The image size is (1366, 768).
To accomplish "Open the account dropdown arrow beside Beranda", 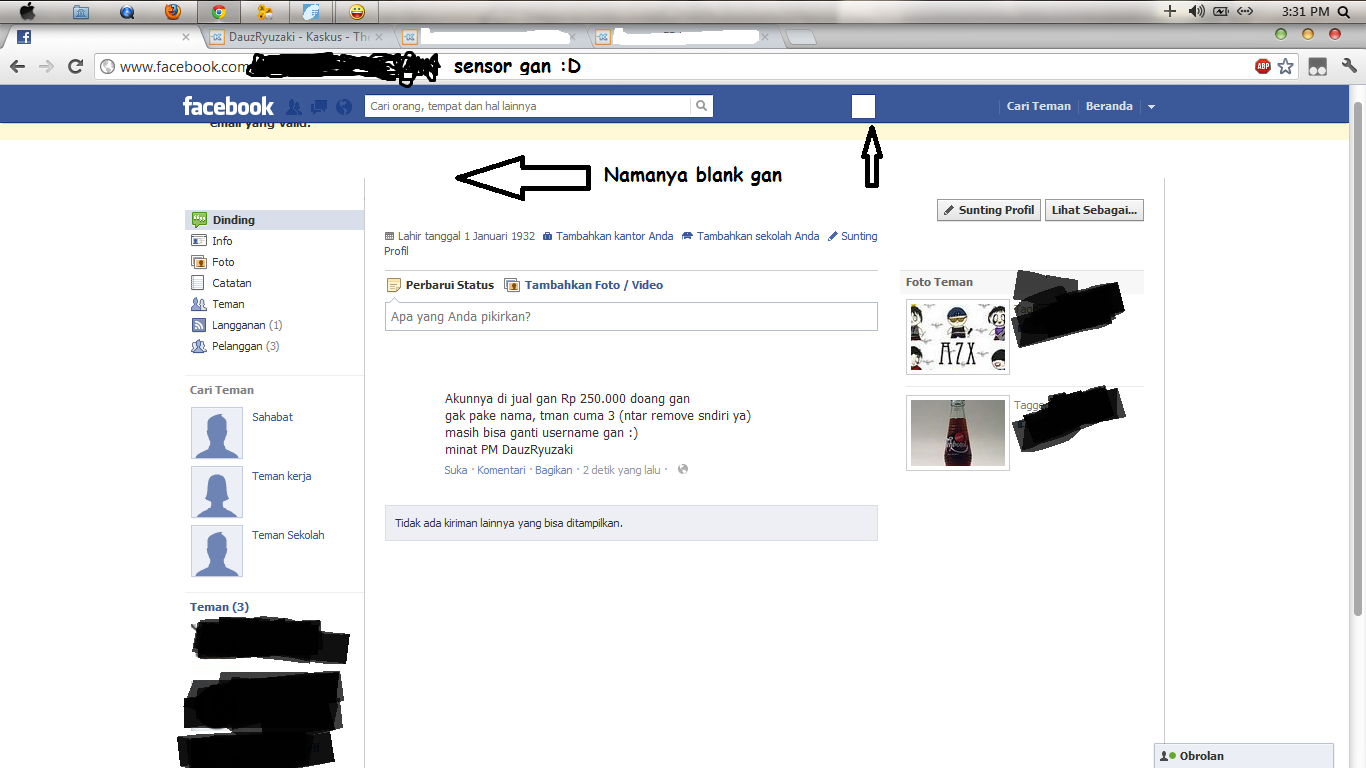I will pyautogui.click(x=1151, y=107).
